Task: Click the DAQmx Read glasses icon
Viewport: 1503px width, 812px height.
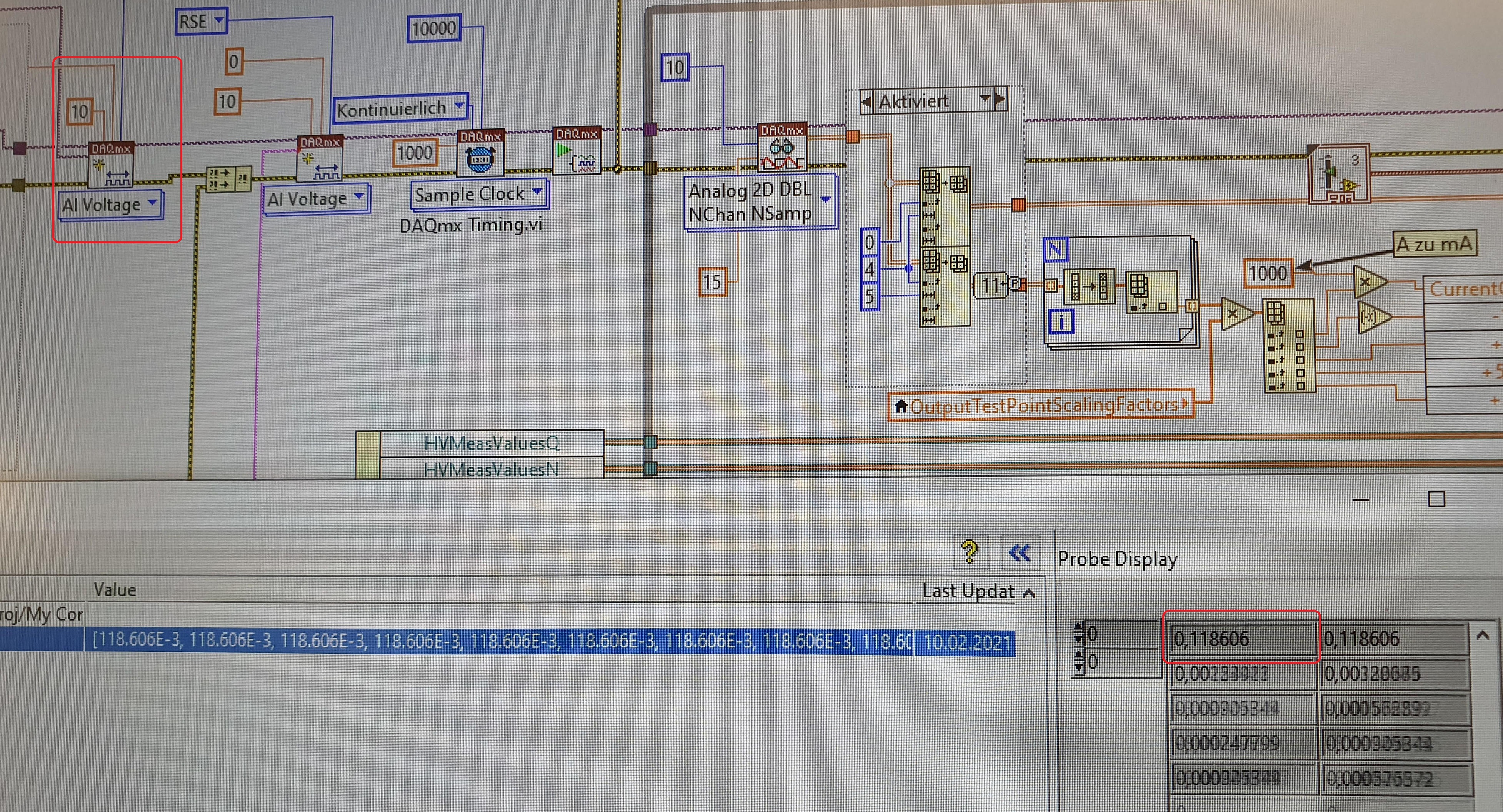Action: [781, 149]
